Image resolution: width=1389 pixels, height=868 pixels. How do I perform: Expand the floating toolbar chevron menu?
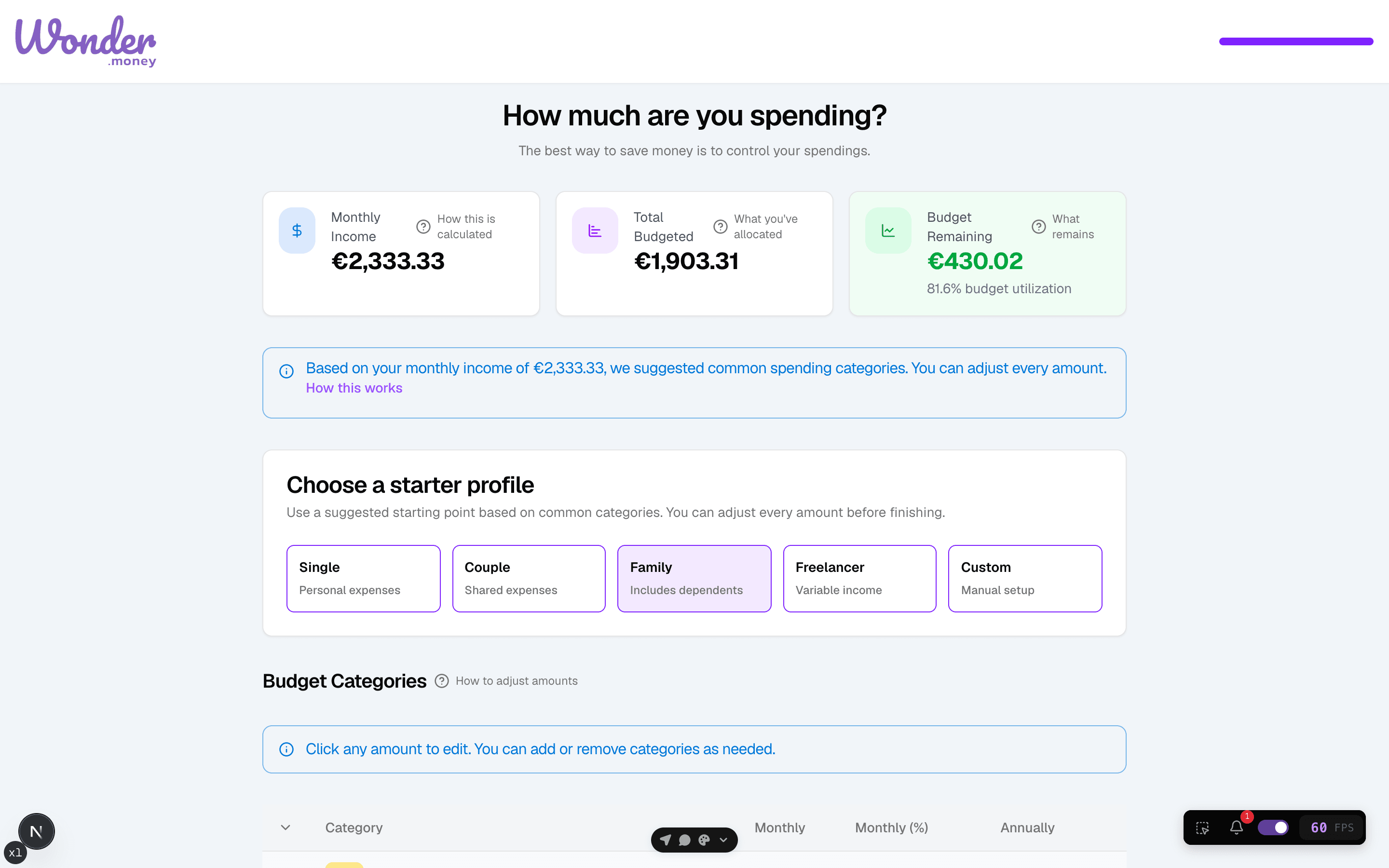724,840
